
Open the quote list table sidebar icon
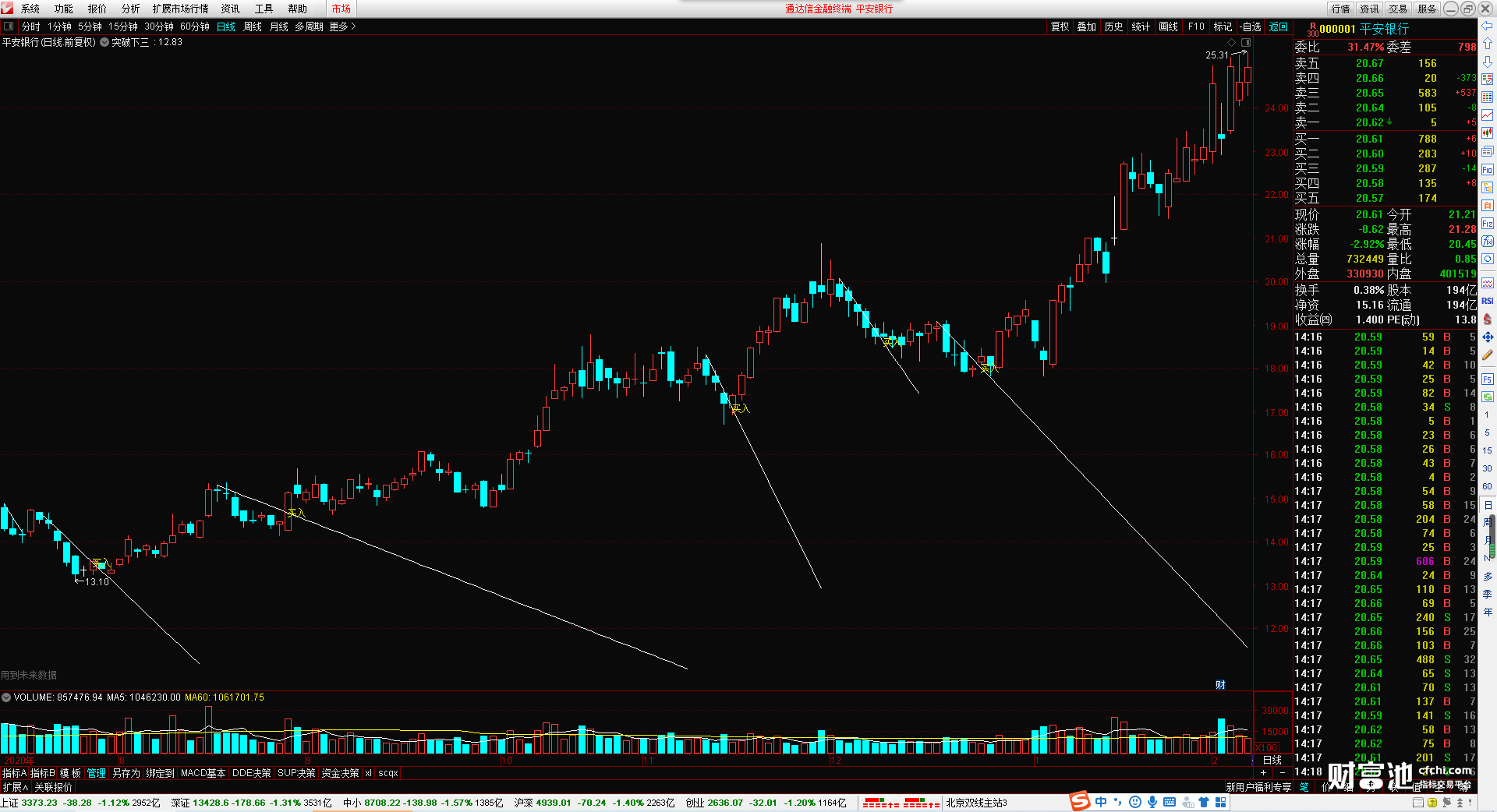1488,97
